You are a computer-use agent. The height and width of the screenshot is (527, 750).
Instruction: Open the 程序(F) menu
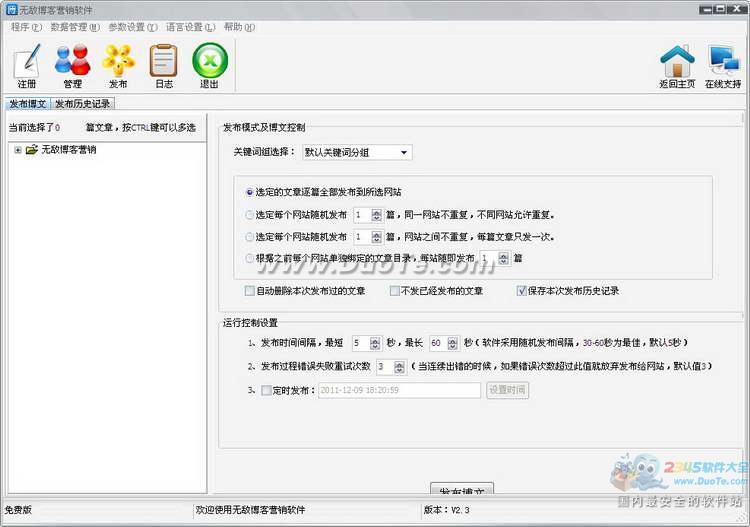(26, 27)
